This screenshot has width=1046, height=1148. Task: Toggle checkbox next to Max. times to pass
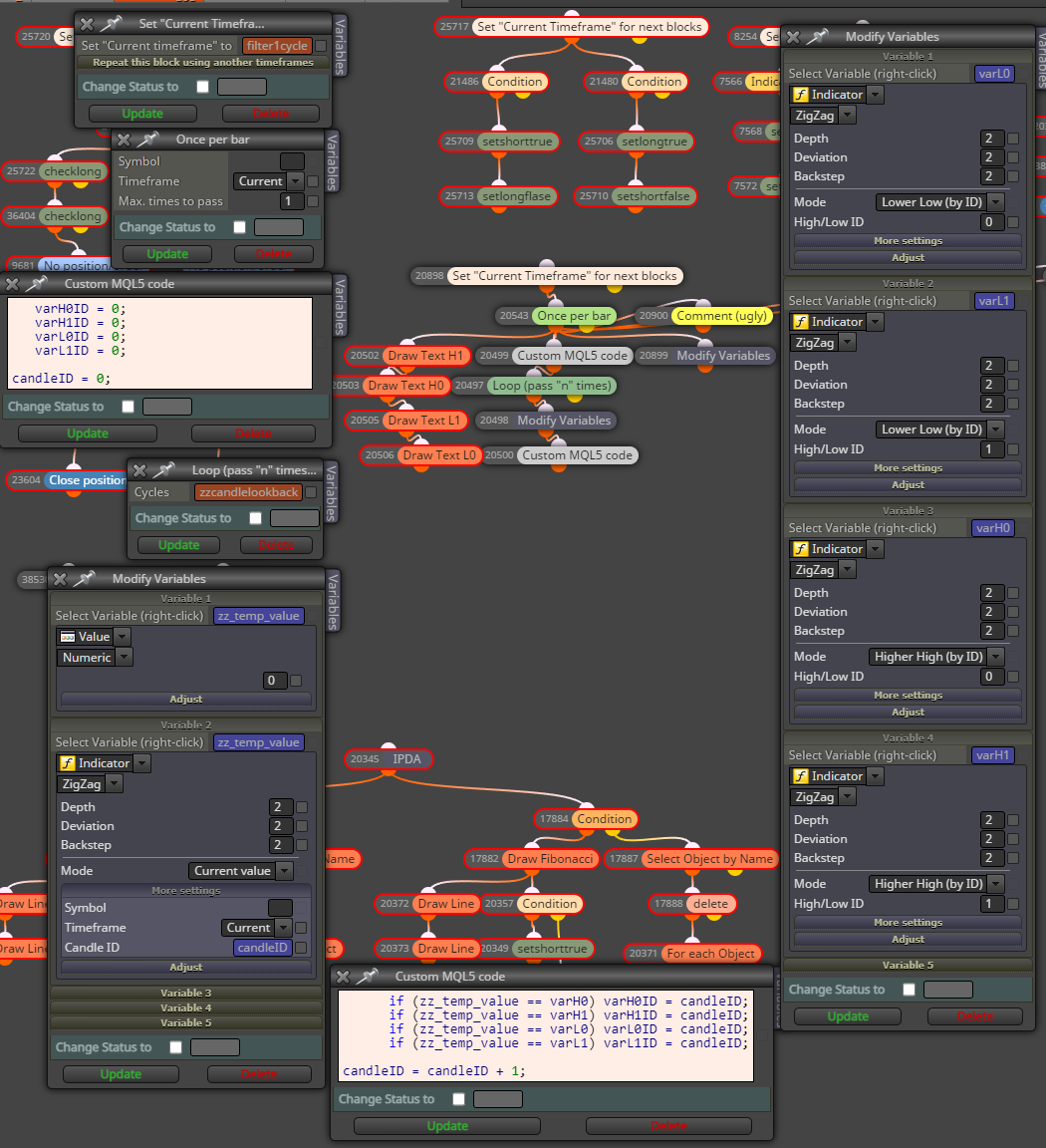click(x=313, y=200)
